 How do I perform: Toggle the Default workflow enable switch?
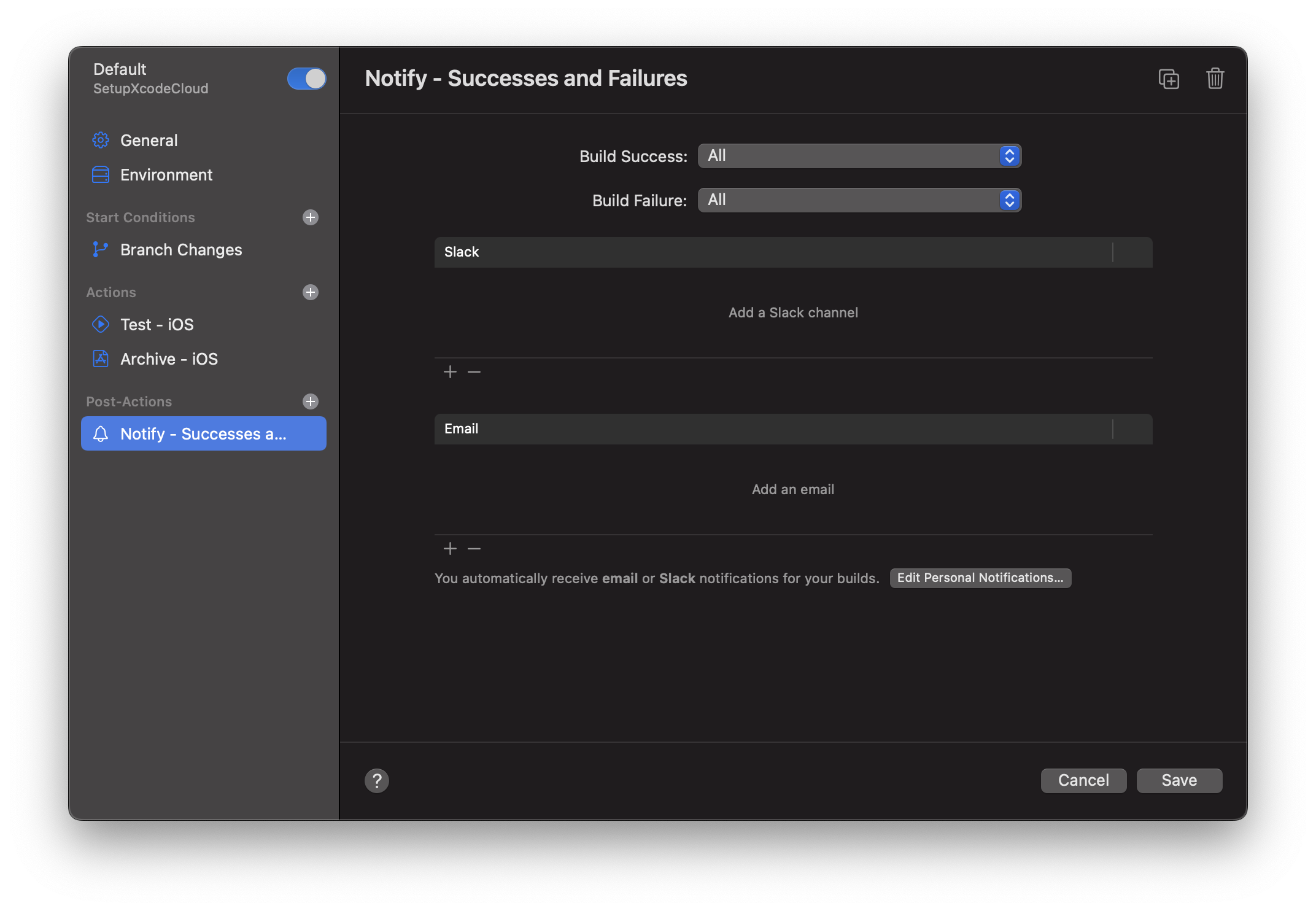[307, 78]
